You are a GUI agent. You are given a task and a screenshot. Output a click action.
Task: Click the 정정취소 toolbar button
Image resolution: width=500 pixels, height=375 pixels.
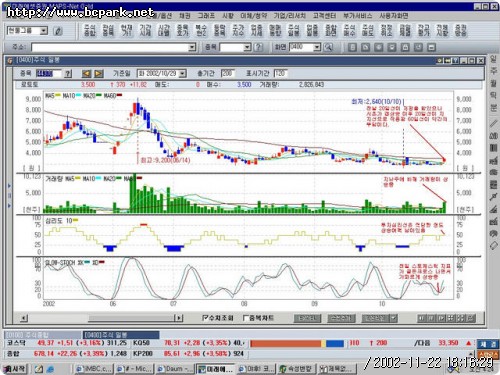click(387, 31)
